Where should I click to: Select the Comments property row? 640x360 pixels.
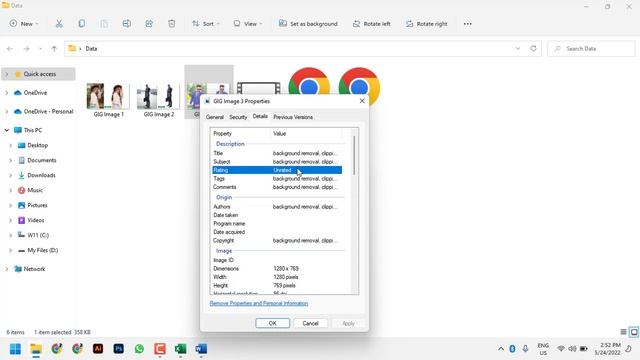point(277,187)
